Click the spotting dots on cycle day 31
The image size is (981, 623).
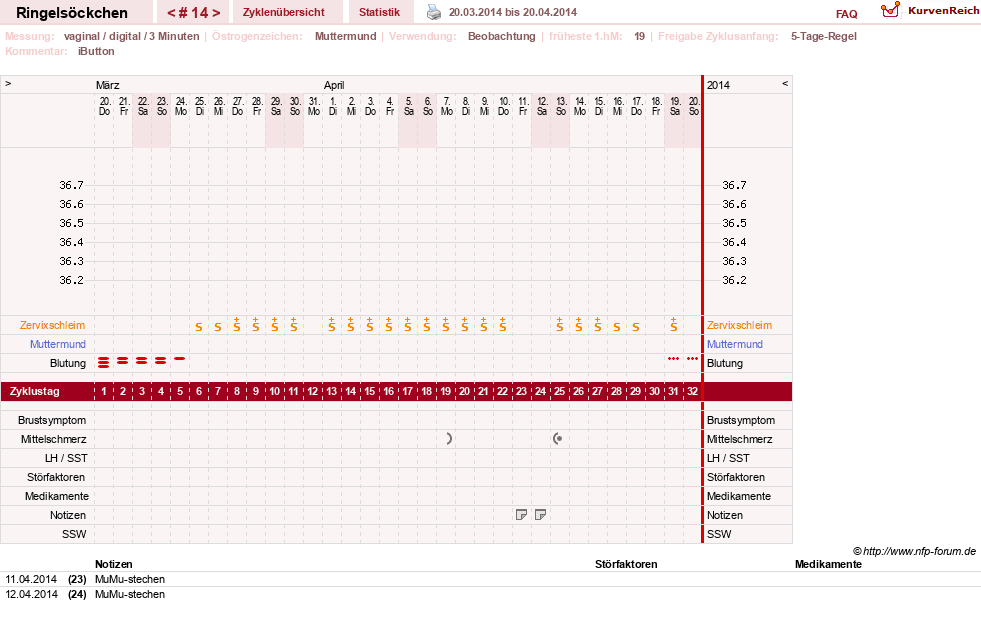673,358
